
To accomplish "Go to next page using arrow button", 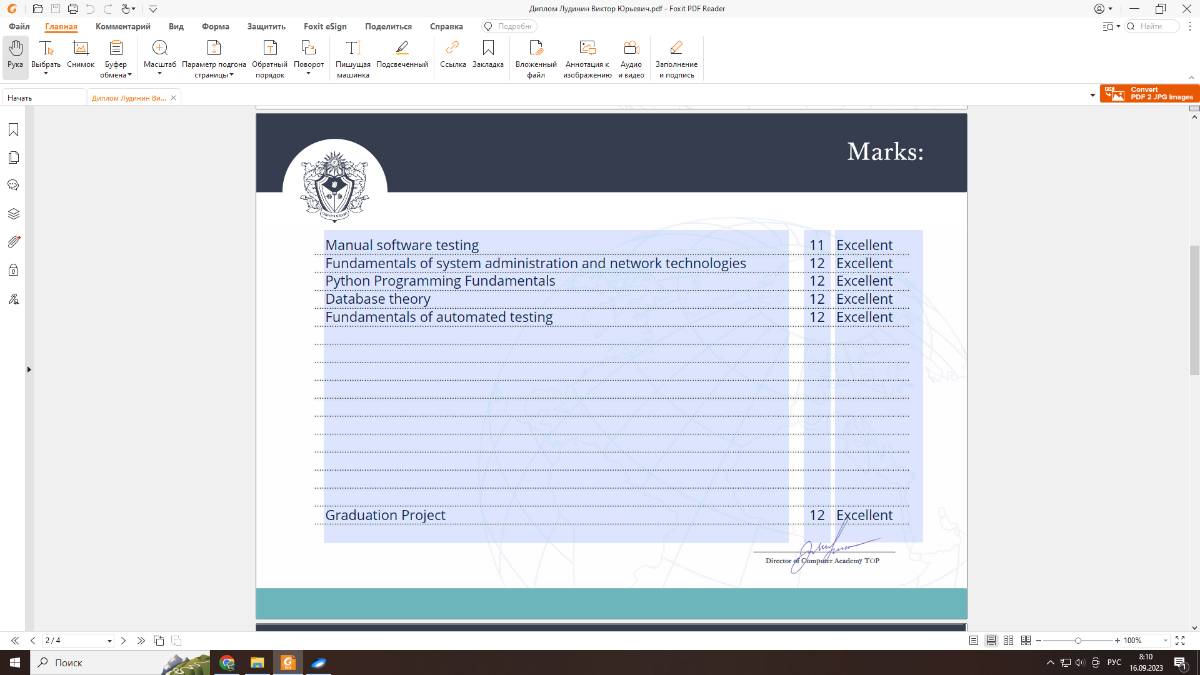I will click(123, 640).
